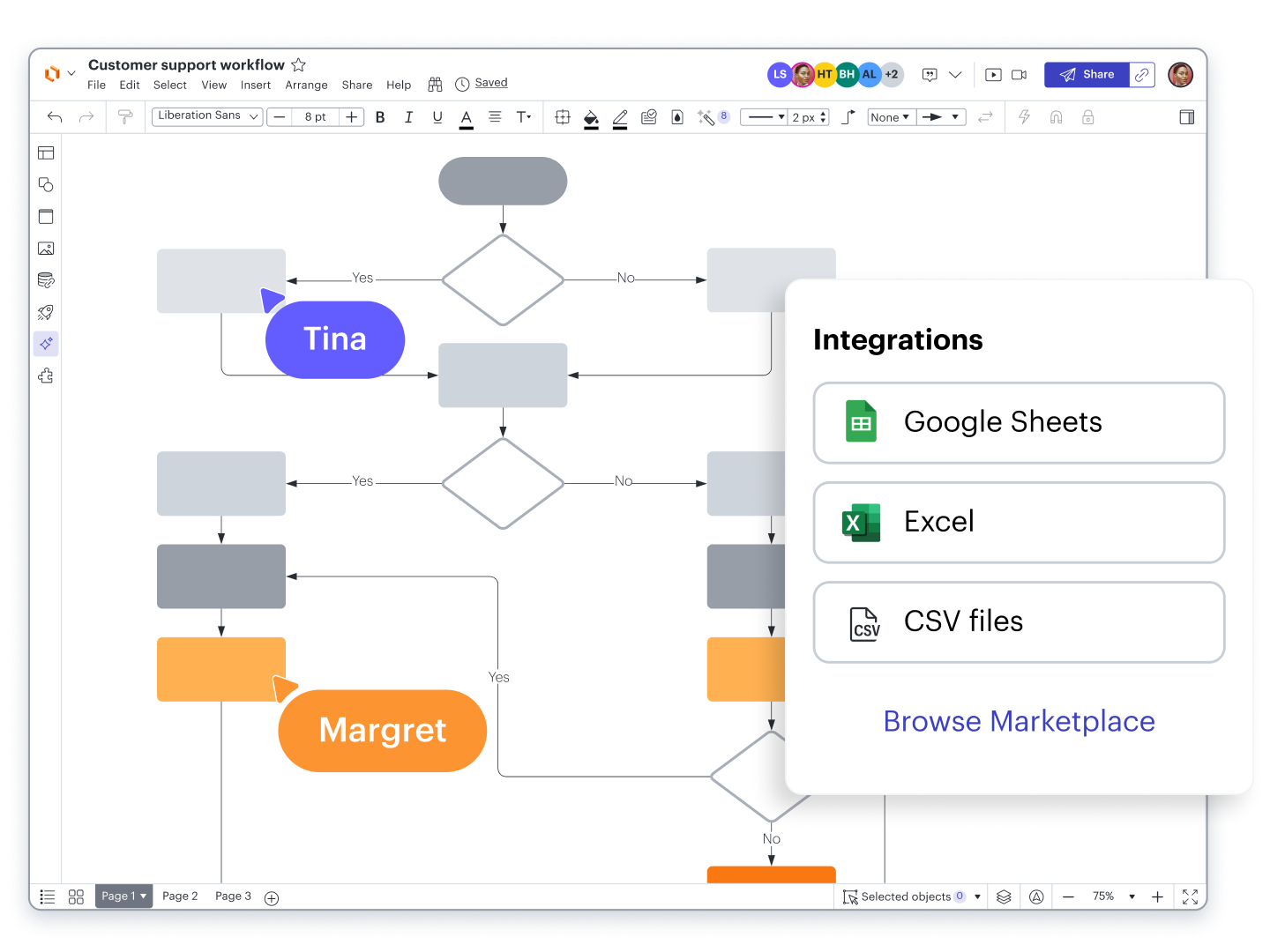Viewport: 1270px width, 952px height.
Task: Open the puzzle piece integrations icon
Action: (x=46, y=376)
